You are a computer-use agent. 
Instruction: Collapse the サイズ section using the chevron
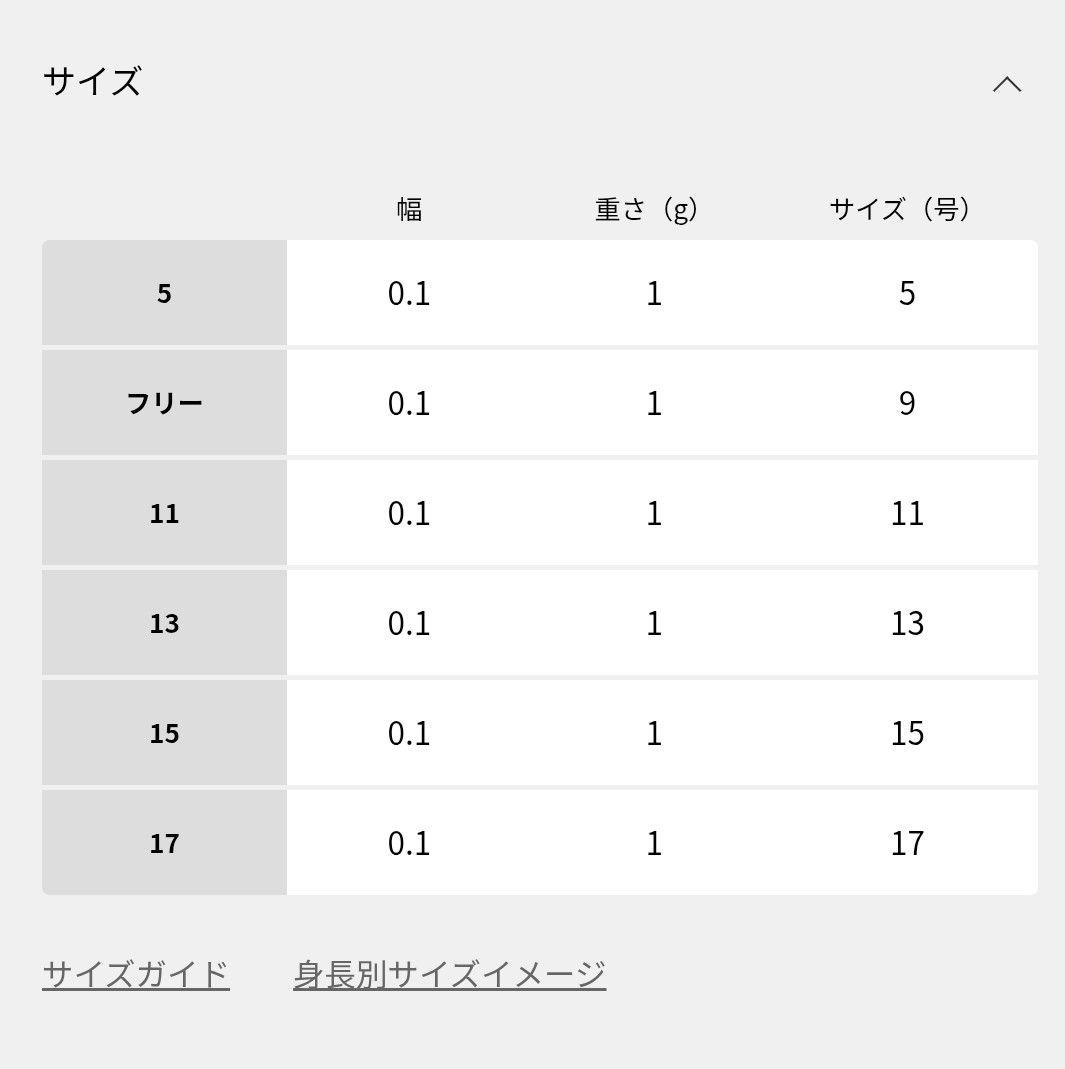(1009, 84)
